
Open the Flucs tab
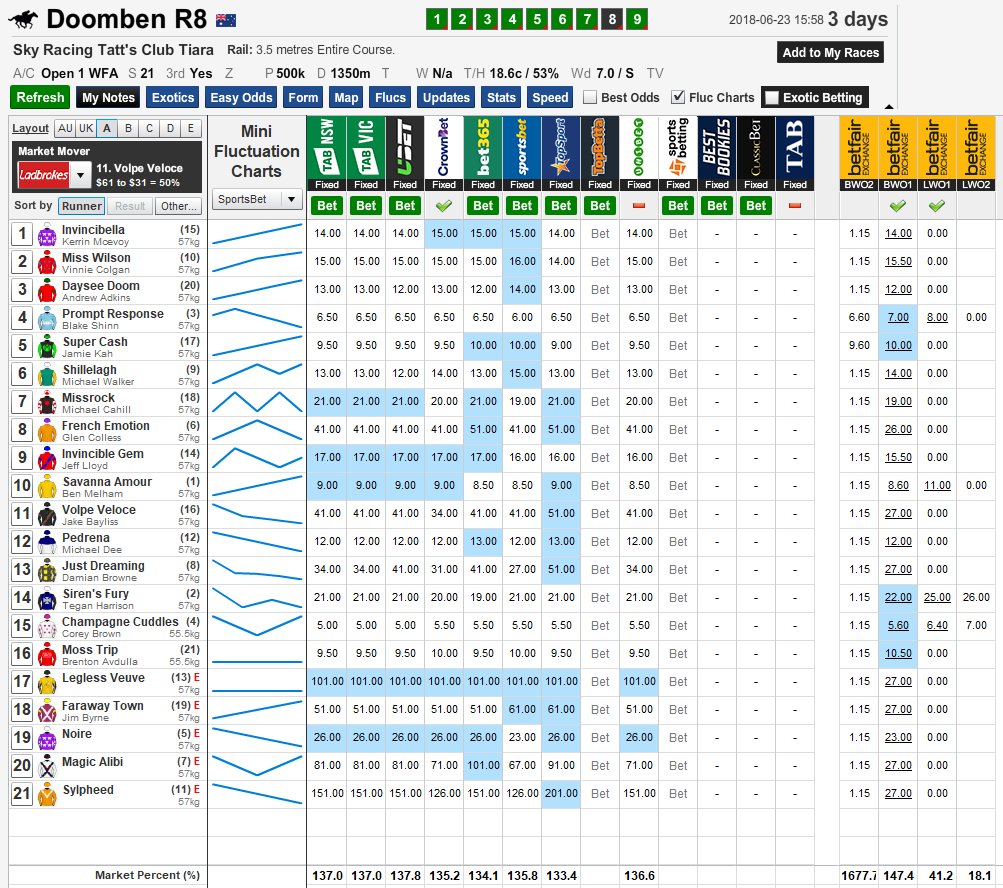coord(390,97)
